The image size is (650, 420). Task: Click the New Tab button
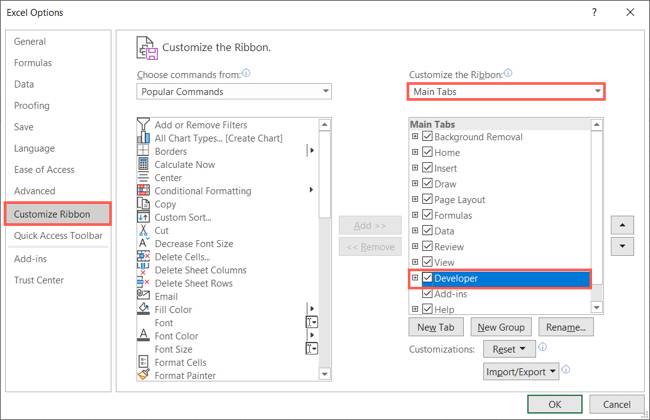pos(436,327)
